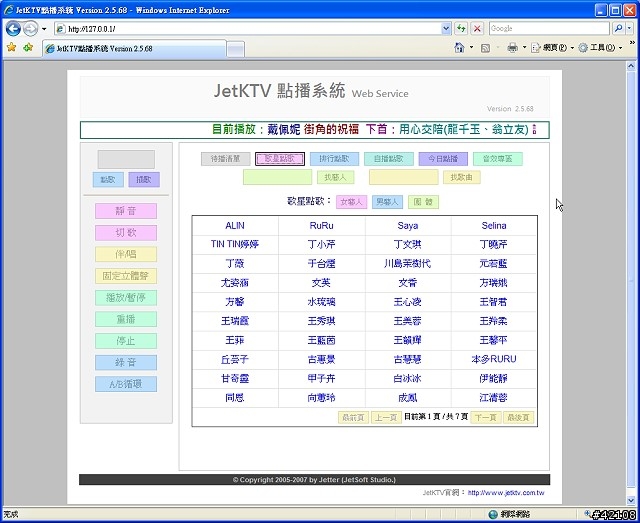Screen dimensions: 640x523
Task: Click the yellow song search field
Action: (404, 177)
